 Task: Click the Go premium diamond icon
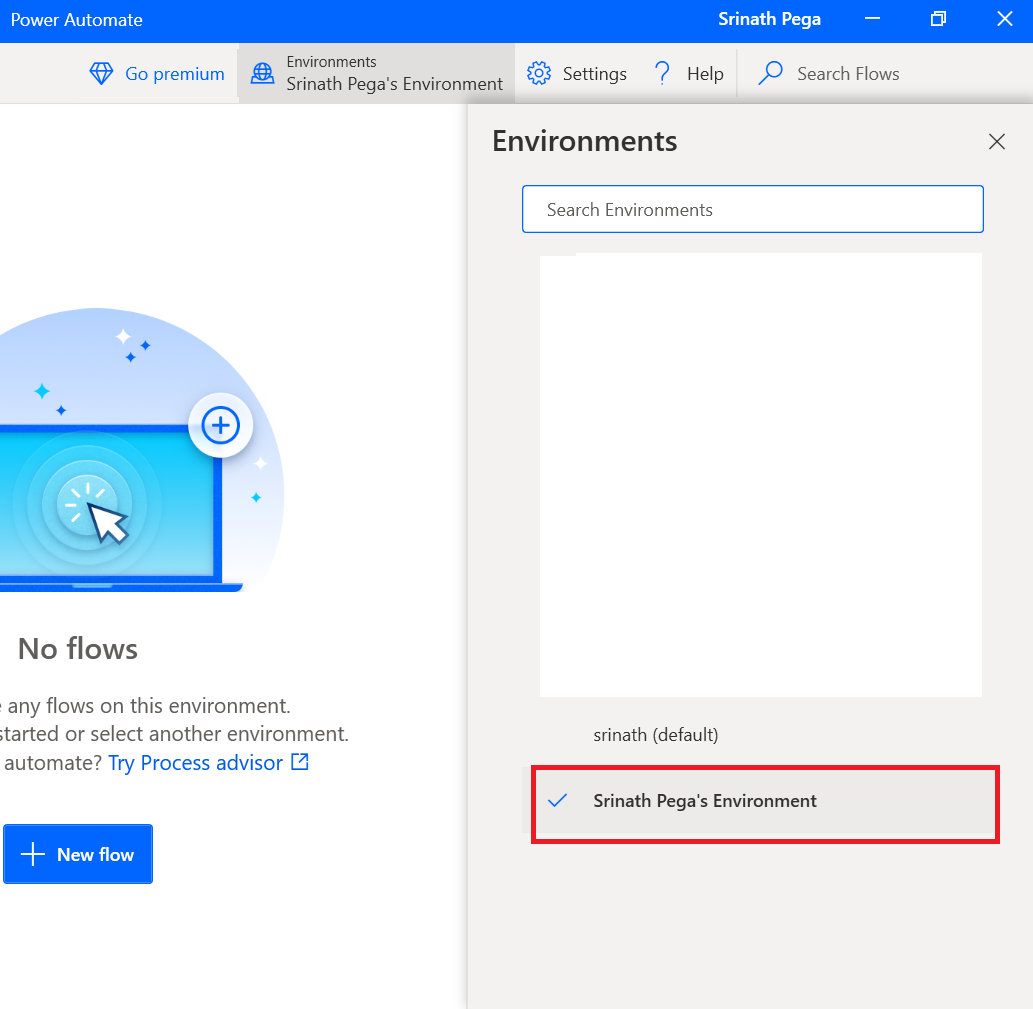point(101,74)
